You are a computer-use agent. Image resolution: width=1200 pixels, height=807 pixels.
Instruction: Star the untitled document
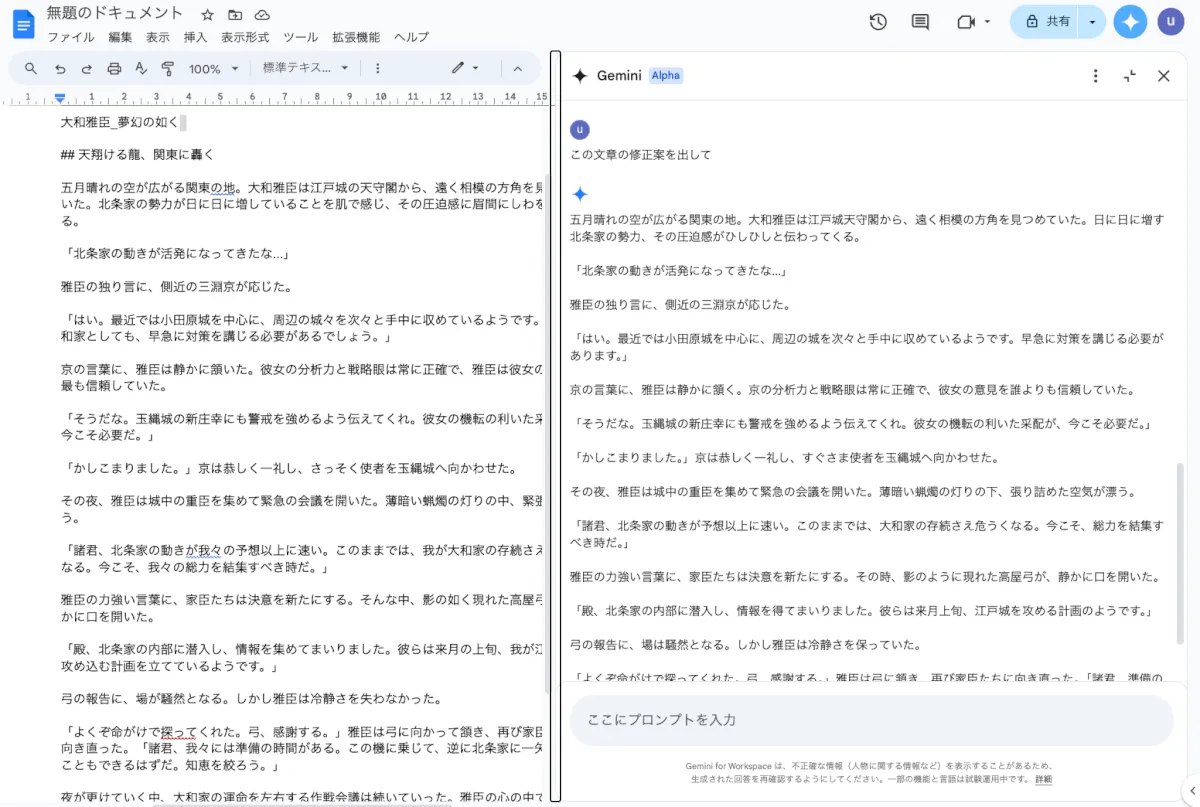tap(207, 15)
